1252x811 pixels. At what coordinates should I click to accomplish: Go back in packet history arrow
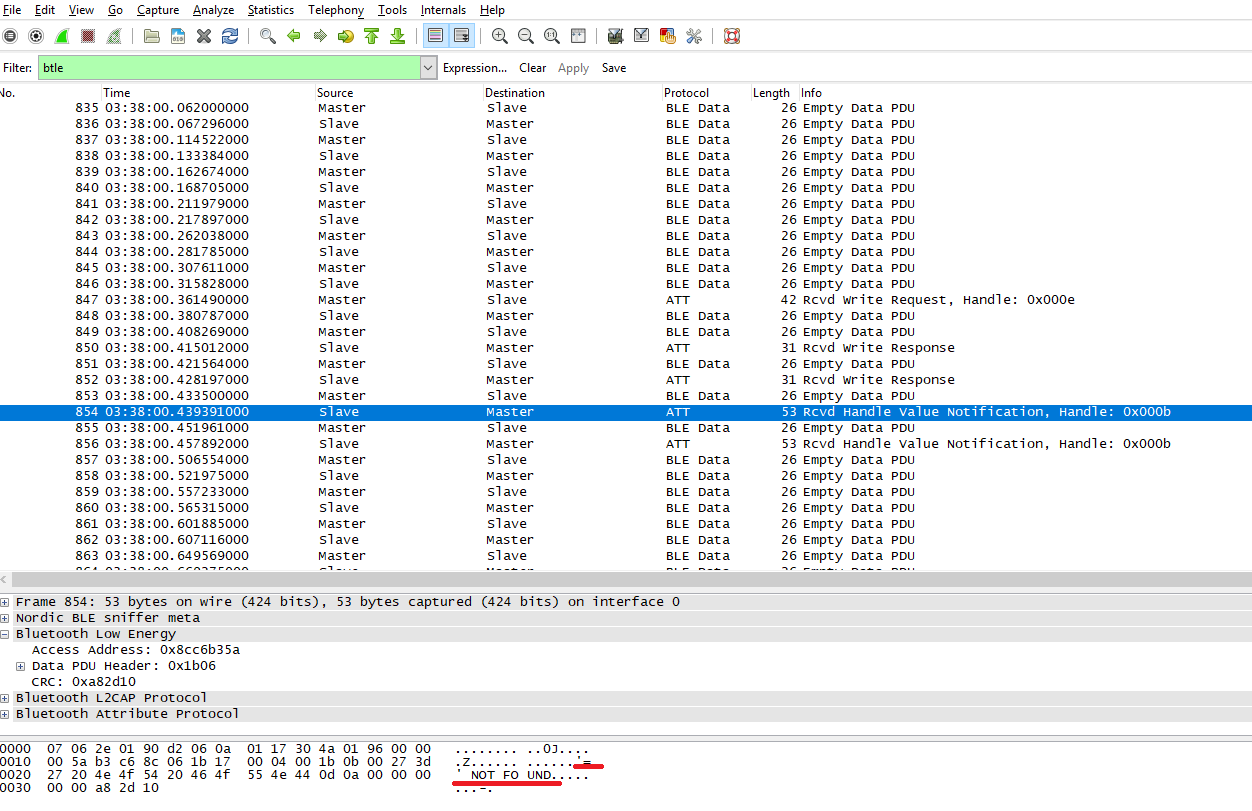tap(294, 36)
